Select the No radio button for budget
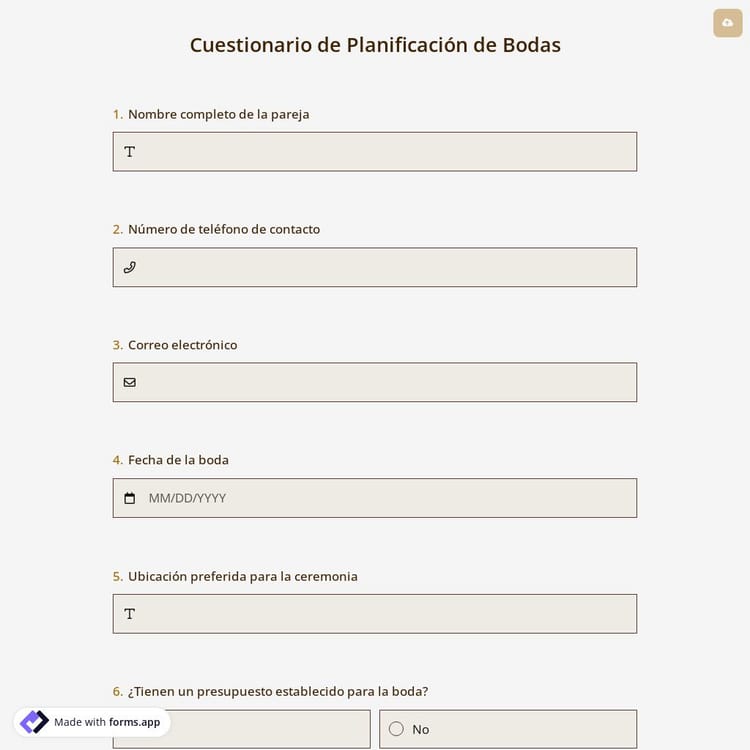The width and height of the screenshot is (750, 750). click(x=396, y=729)
